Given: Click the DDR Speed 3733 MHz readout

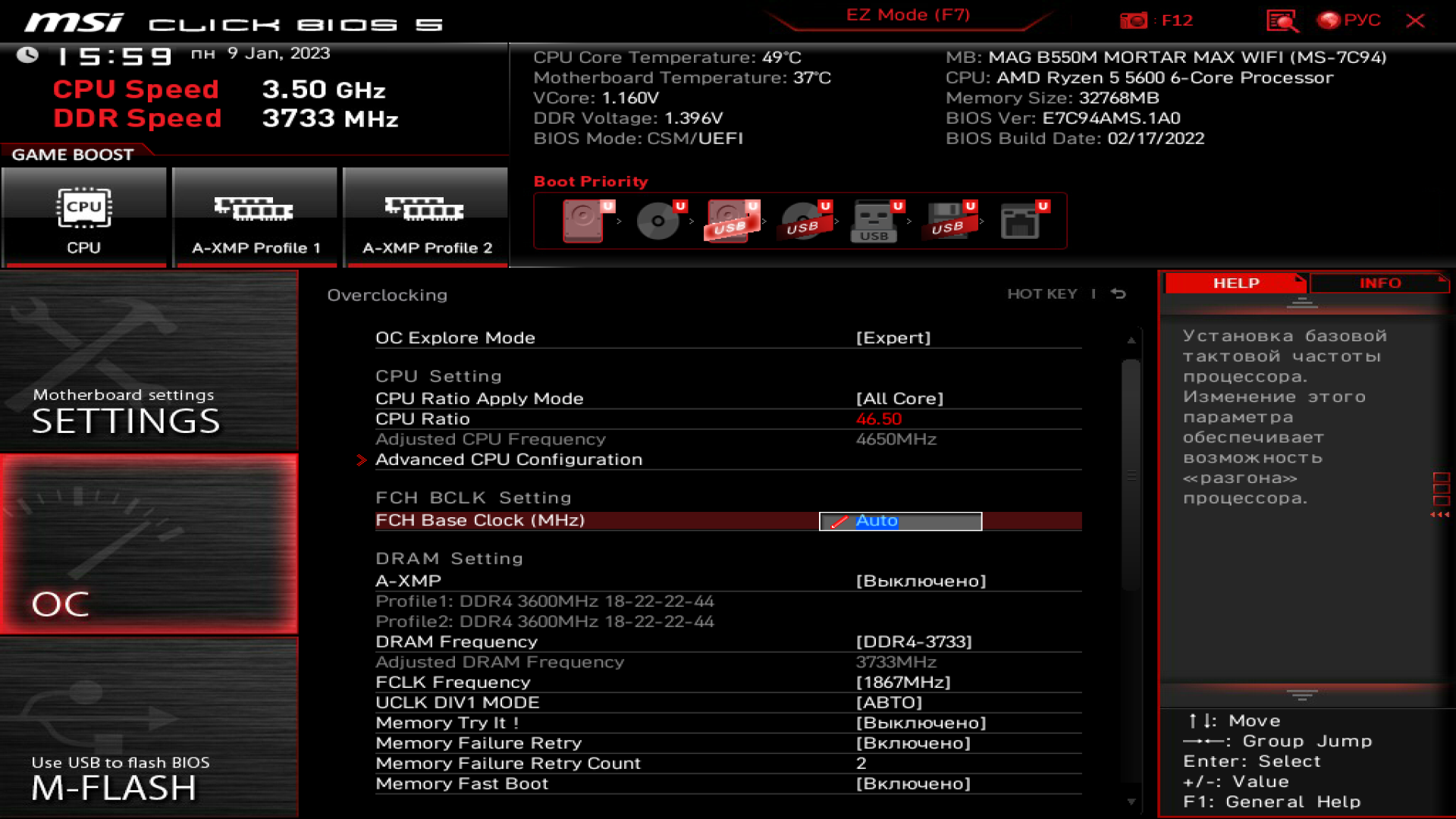Looking at the screenshot, I should point(225,119).
